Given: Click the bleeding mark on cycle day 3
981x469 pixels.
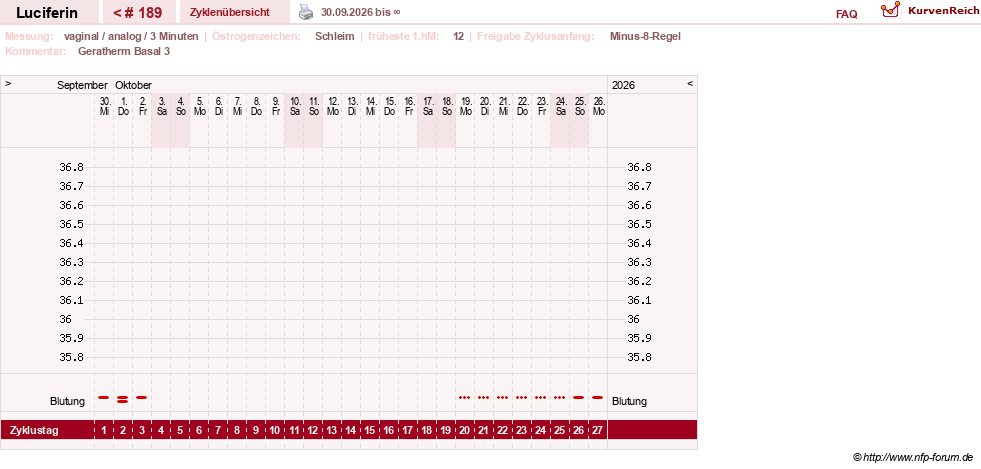Looking at the screenshot, I should tap(142, 397).
